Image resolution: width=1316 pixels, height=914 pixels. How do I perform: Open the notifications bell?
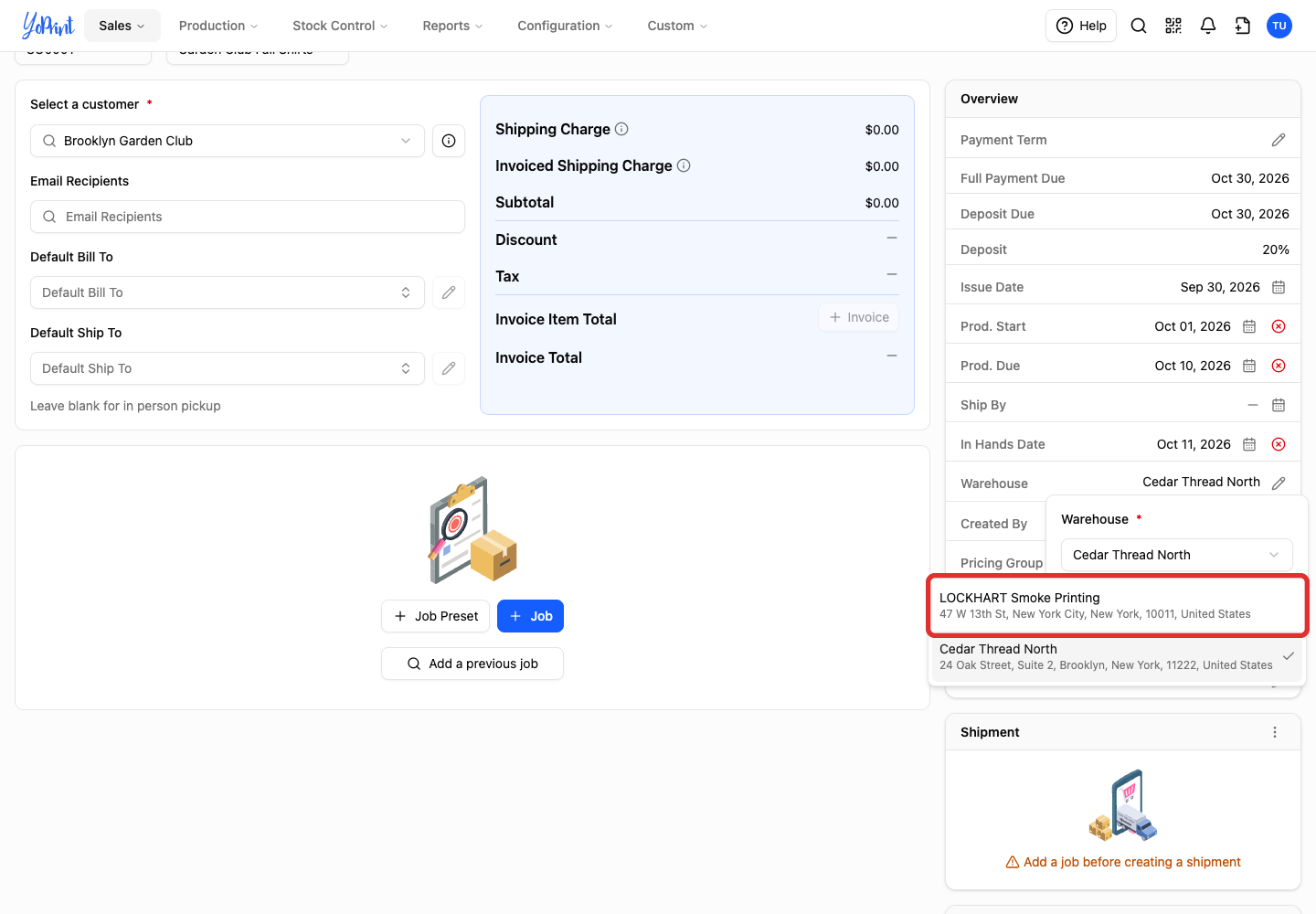[x=1208, y=26]
